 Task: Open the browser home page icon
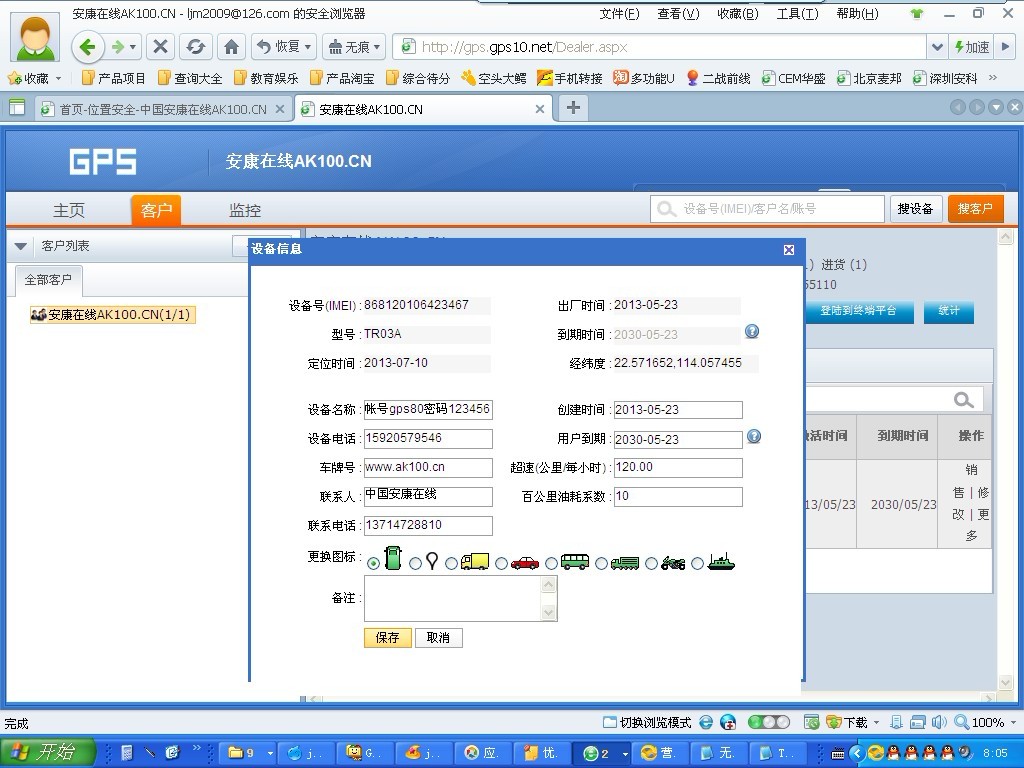click(231, 47)
